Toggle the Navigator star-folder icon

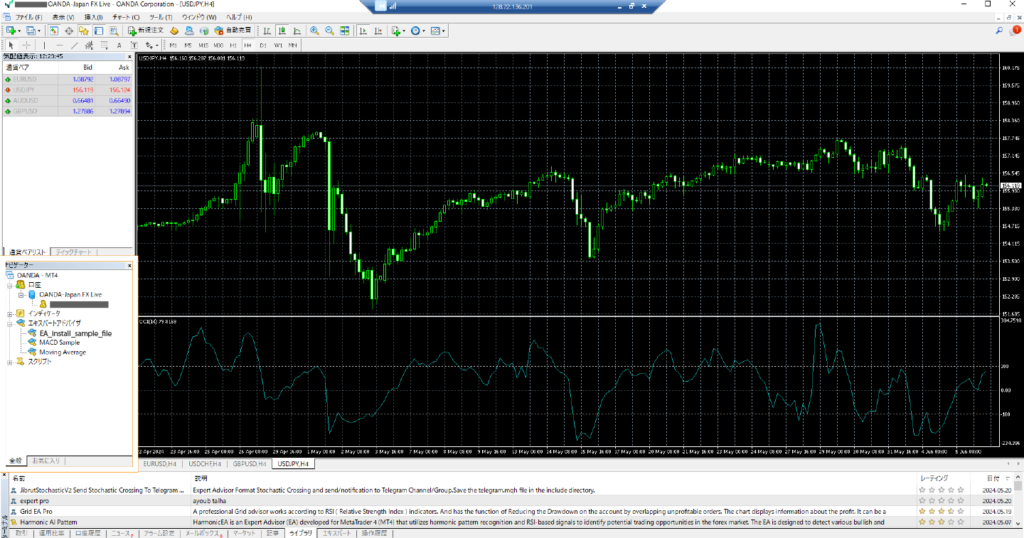[84, 31]
